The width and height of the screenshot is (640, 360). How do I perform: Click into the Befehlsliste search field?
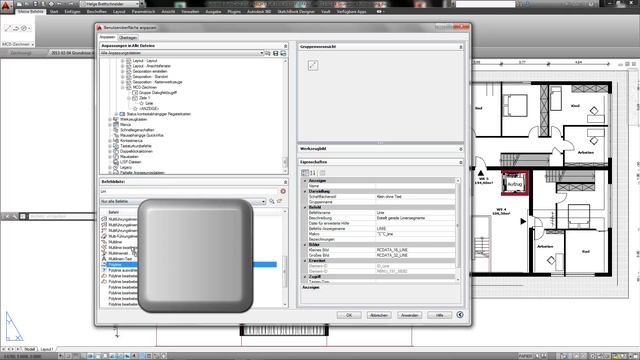(189, 191)
